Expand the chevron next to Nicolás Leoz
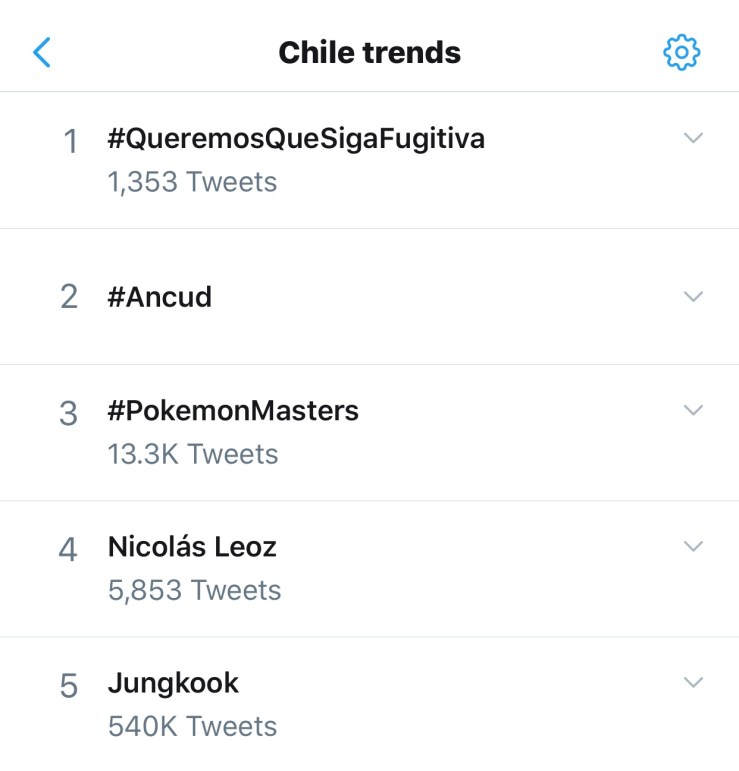Viewport: 739px width, 771px height. (693, 546)
